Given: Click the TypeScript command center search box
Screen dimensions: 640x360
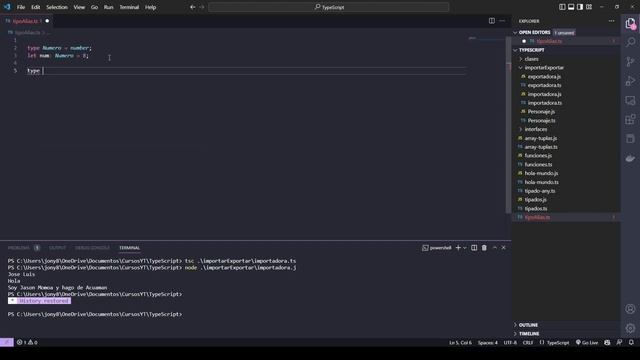Looking at the screenshot, I should click(329, 7).
